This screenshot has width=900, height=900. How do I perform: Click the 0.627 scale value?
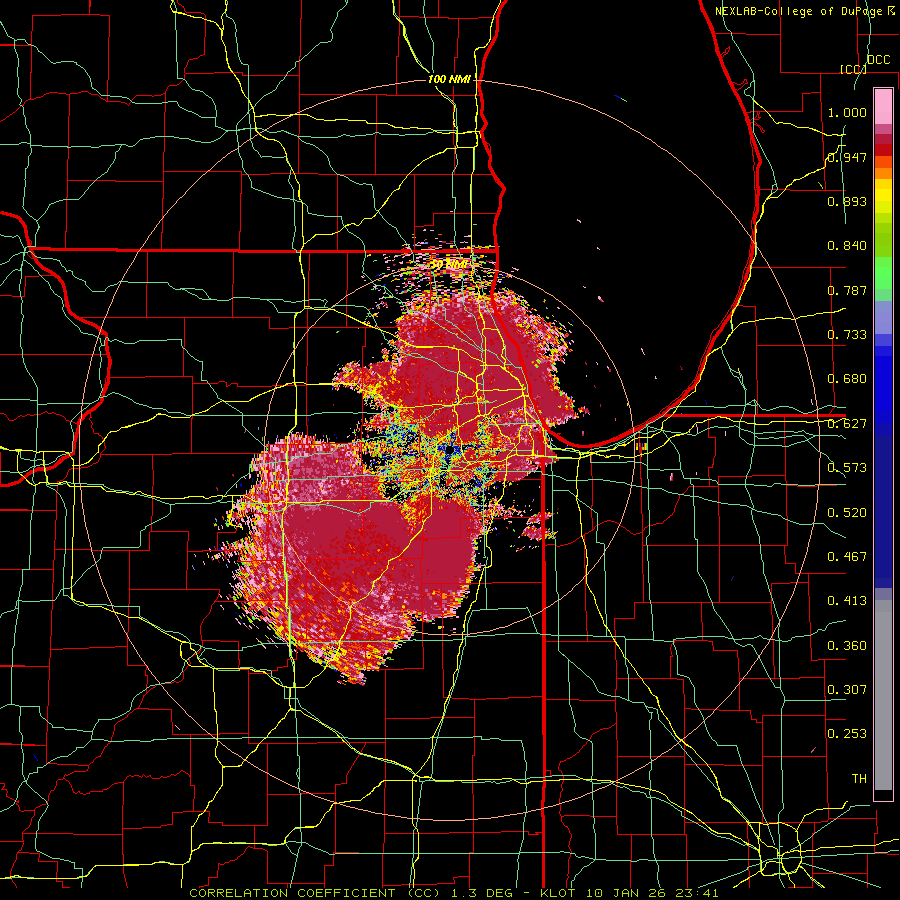coord(847,424)
